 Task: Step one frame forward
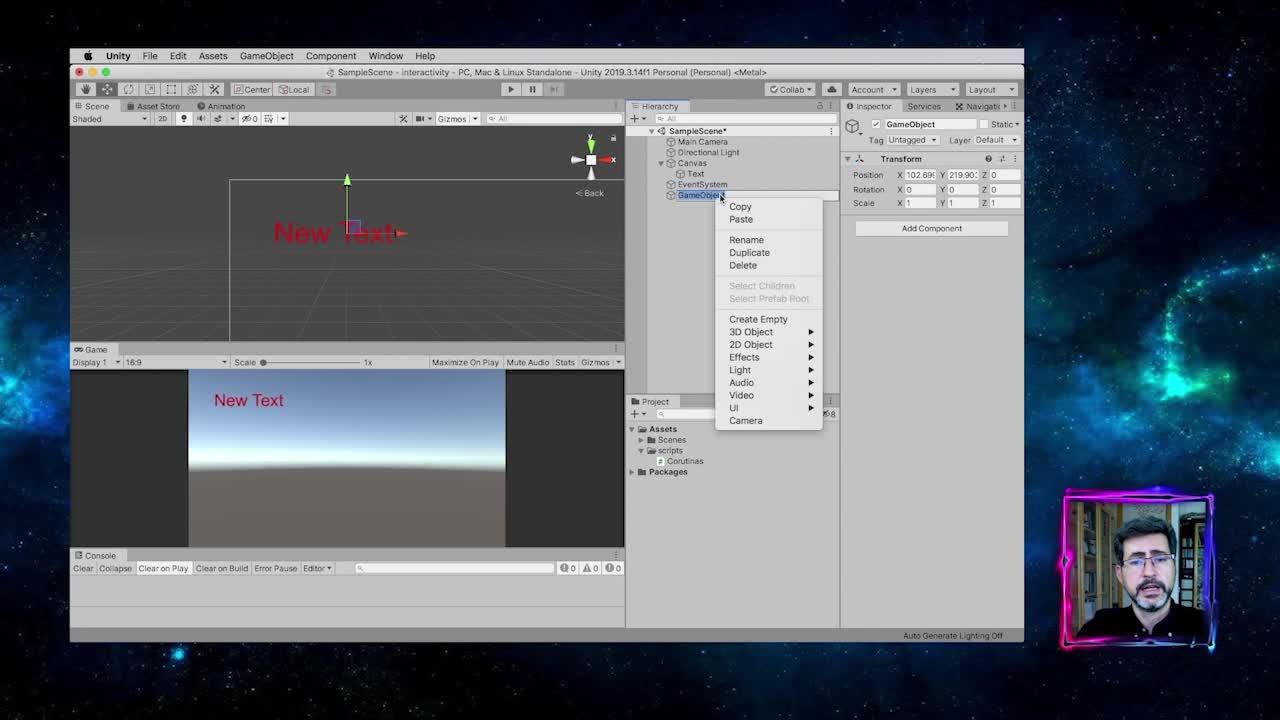554,89
